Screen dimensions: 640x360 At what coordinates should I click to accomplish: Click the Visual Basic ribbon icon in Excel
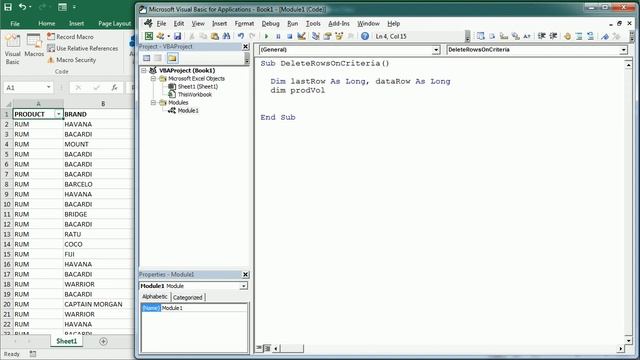pos(12,49)
